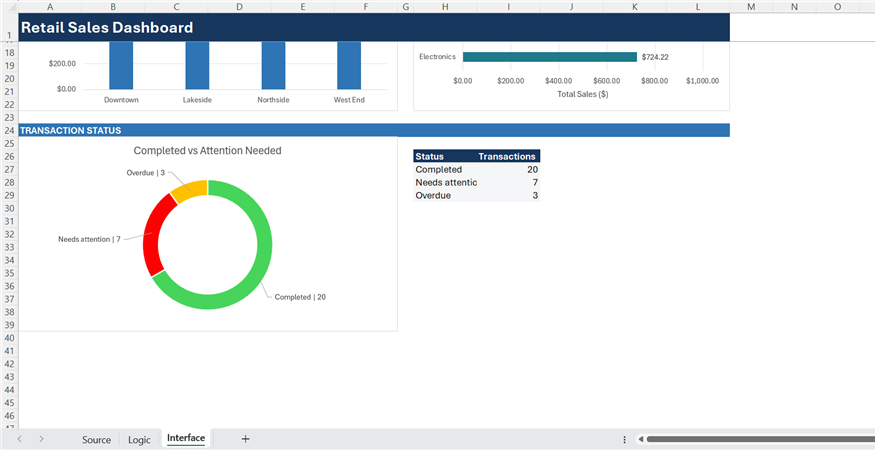The width and height of the screenshot is (875, 450).
Task: Select column O header
Action: coord(837,7)
